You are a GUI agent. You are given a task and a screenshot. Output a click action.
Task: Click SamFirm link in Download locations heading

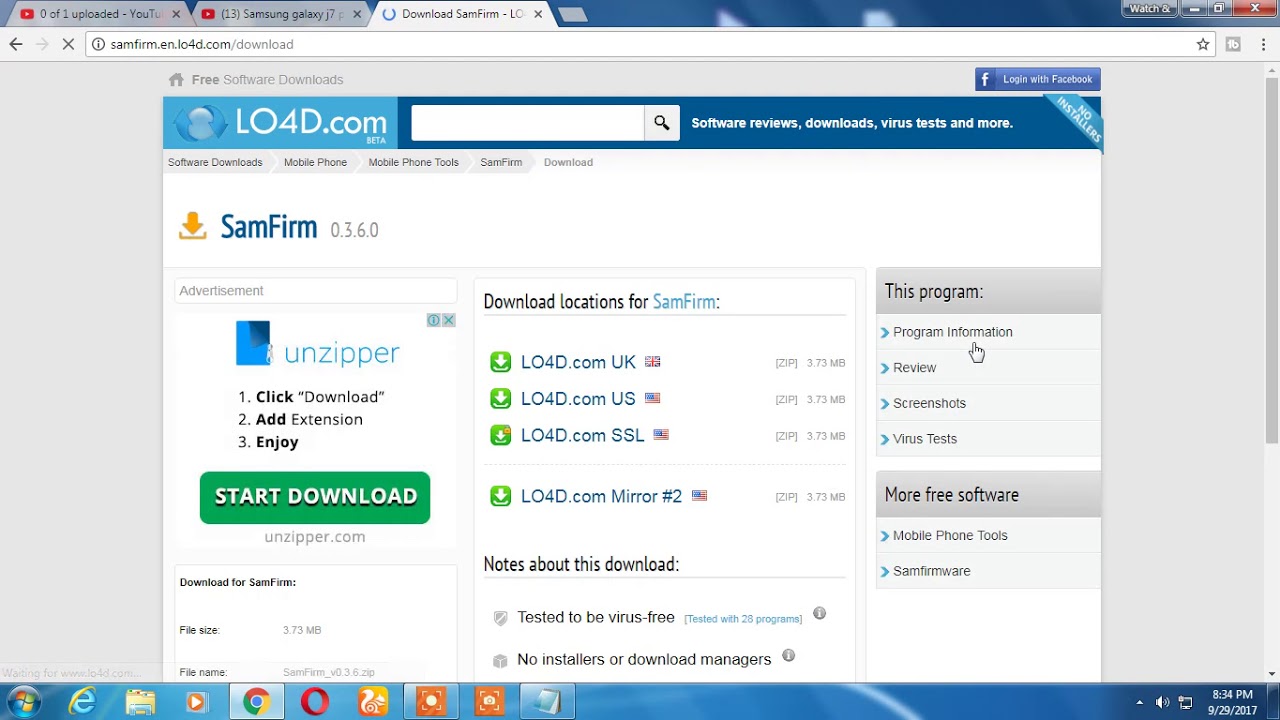(x=684, y=301)
